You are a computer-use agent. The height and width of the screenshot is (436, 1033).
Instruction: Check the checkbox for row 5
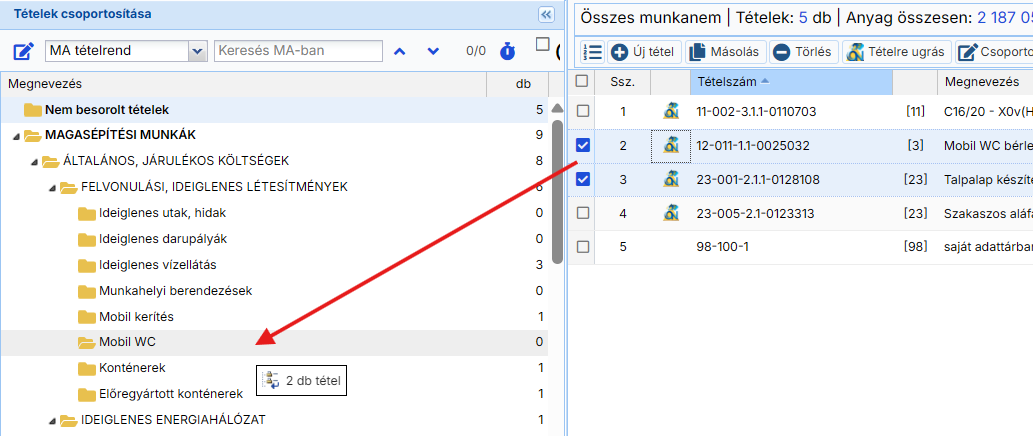(x=583, y=247)
